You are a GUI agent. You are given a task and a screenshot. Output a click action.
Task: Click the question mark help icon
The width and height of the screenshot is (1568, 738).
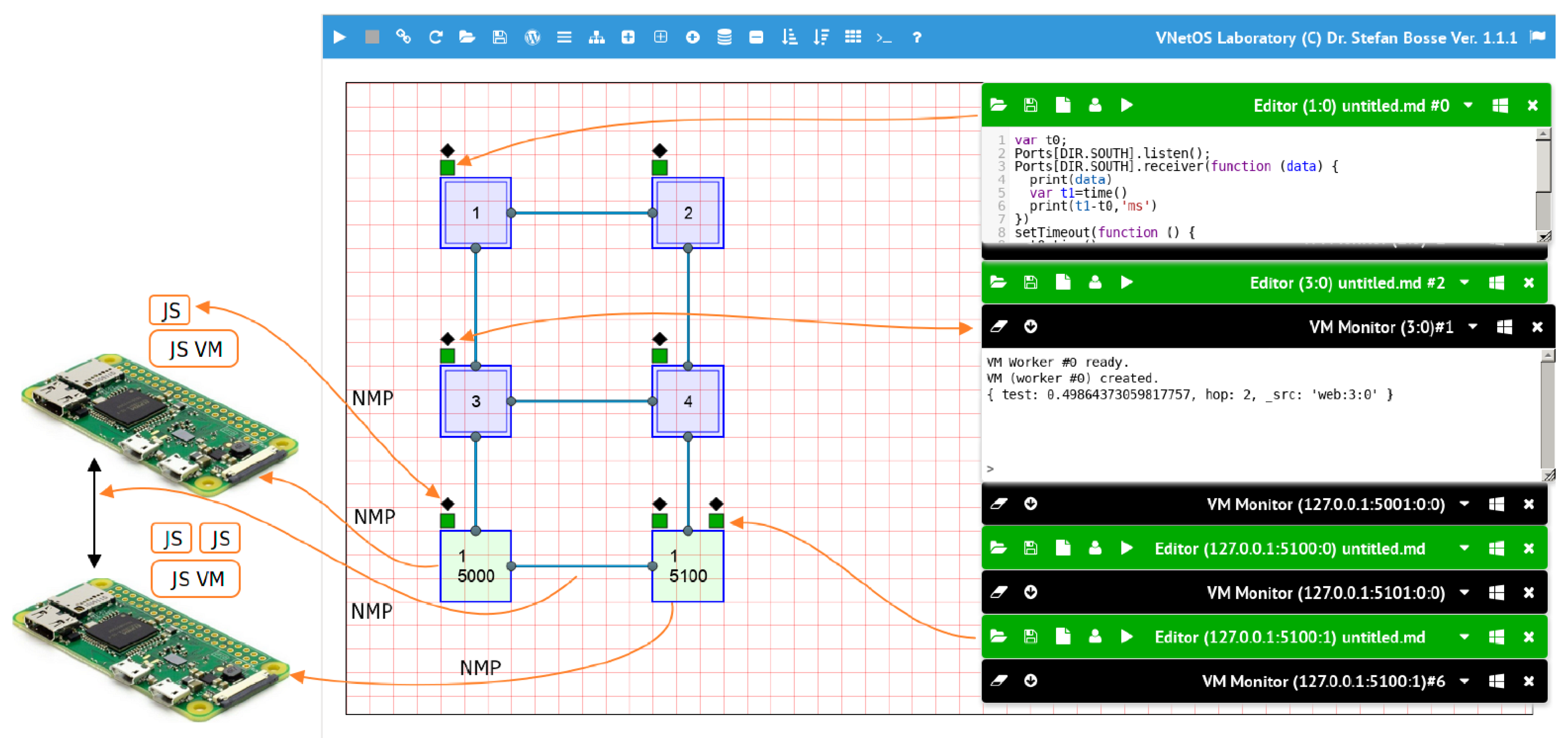(917, 38)
